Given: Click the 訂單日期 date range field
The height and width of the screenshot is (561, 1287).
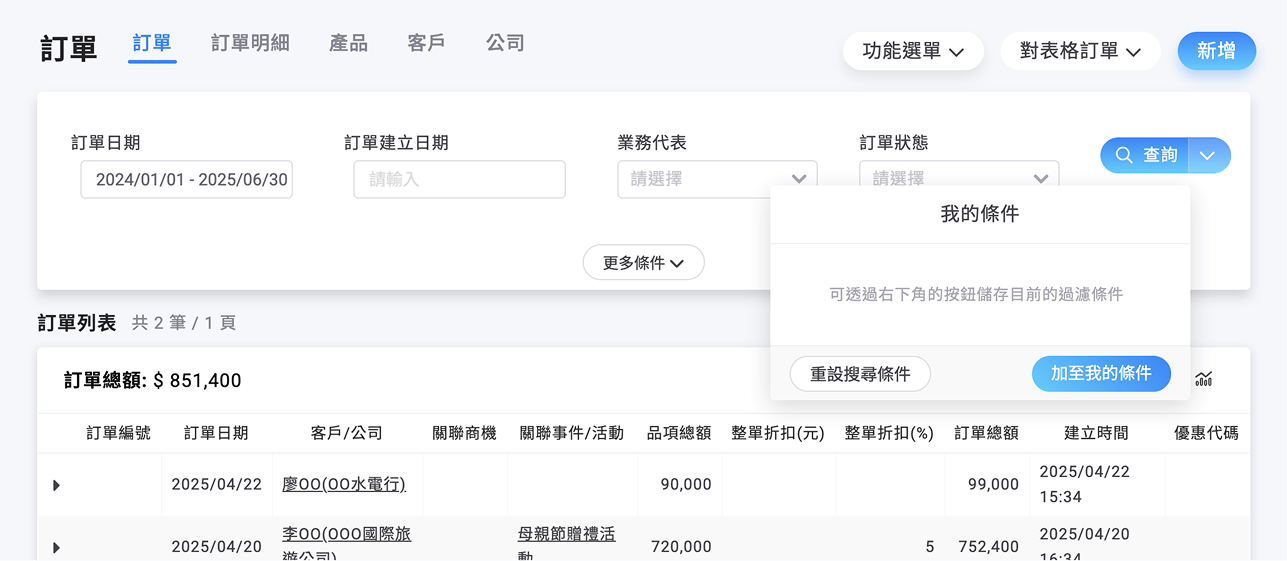Looking at the screenshot, I should 186,180.
